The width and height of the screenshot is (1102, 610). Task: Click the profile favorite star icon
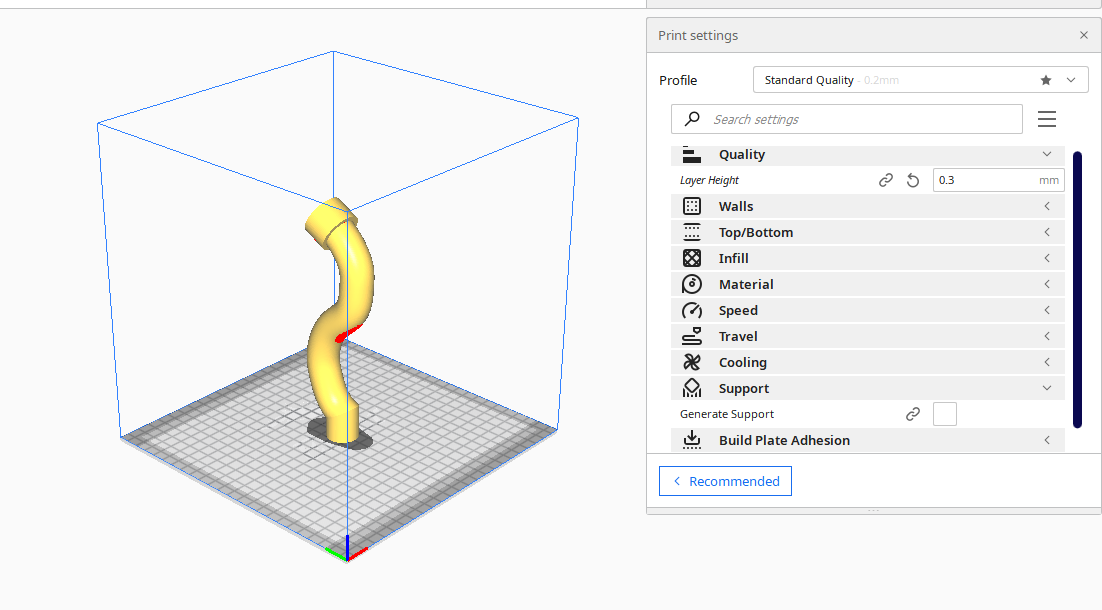(1046, 80)
